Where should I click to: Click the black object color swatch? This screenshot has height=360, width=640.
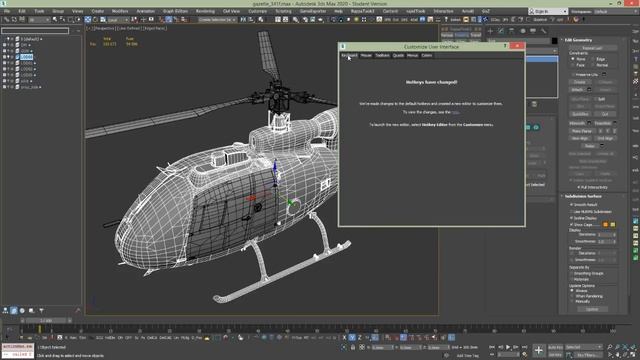tap(554, 41)
